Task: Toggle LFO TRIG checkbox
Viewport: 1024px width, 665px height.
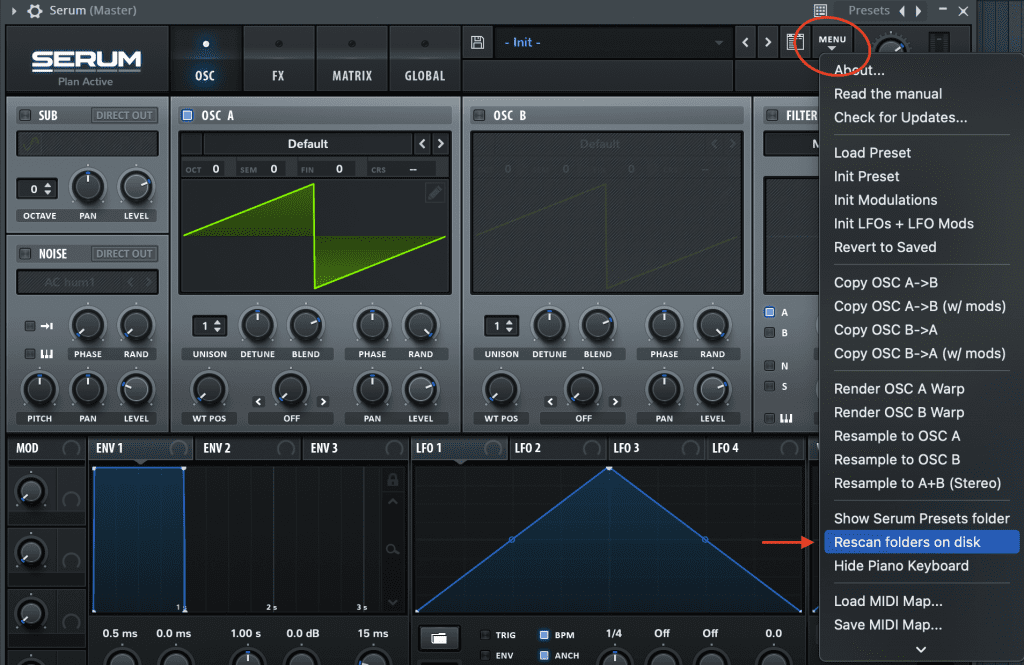Action: 485,634
